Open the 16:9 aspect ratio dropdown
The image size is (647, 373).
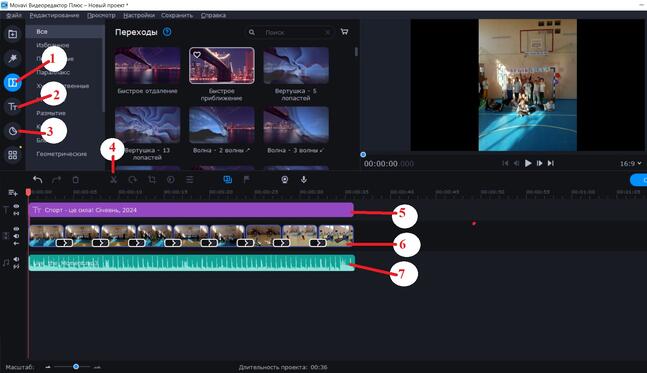(x=630, y=164)
